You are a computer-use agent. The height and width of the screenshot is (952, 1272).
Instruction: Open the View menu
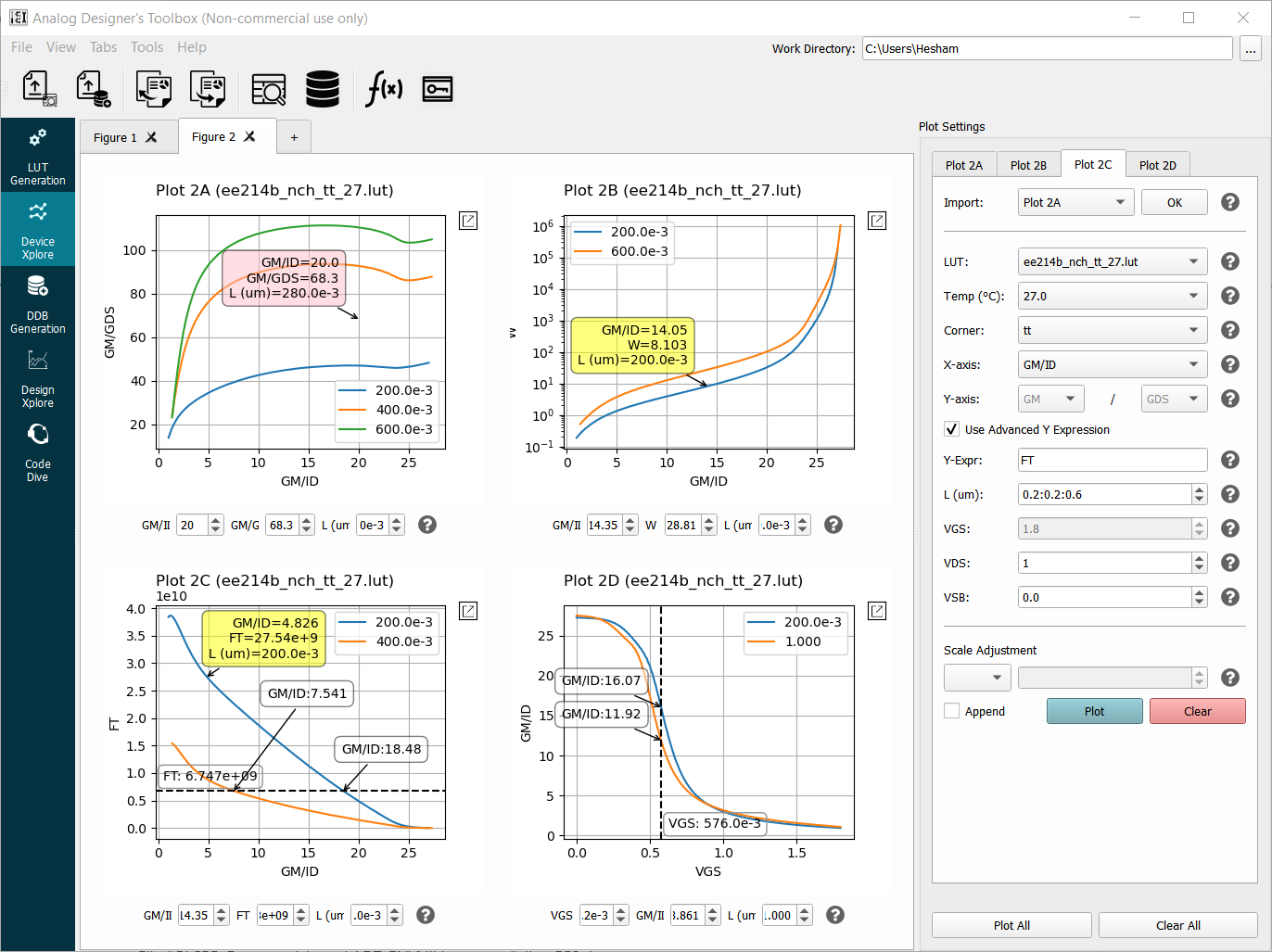pyautogui.click(x=61, y=47)
